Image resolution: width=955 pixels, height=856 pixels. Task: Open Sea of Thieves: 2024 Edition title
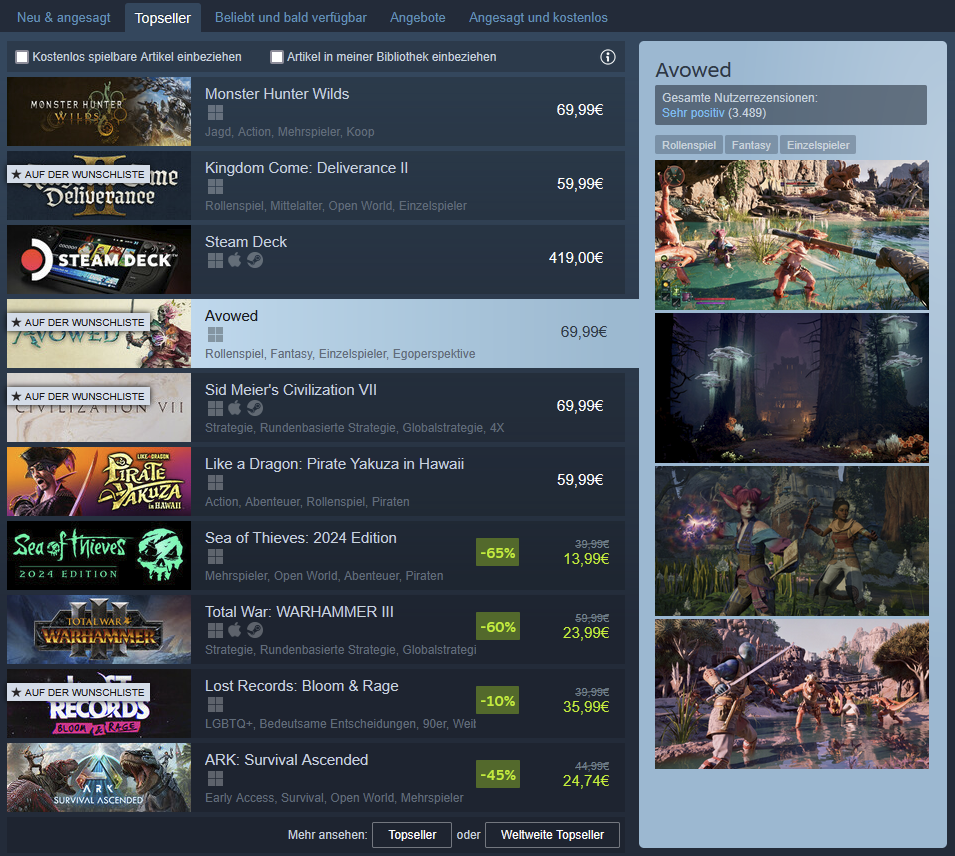(300, 538)
